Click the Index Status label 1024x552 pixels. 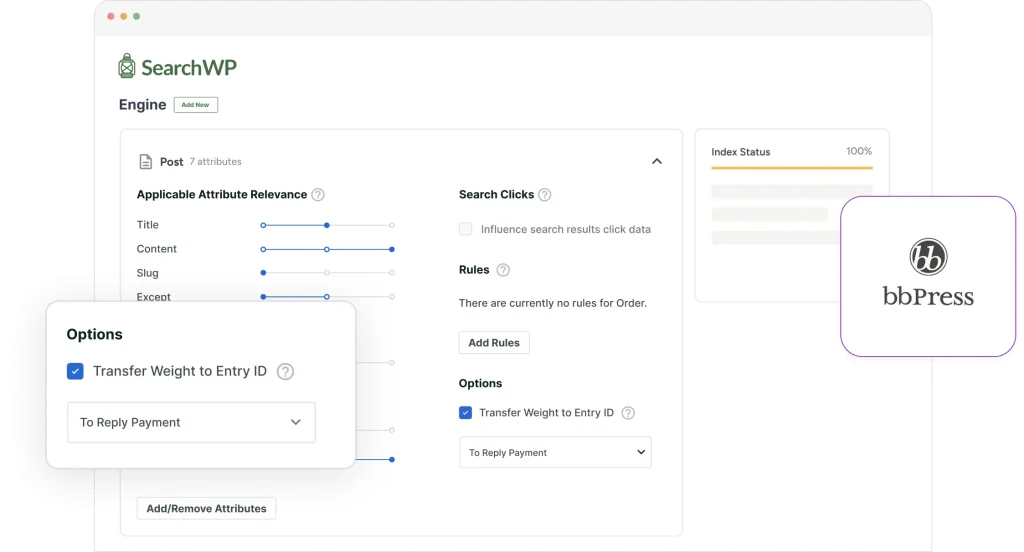pyautogui.click(x=741, y=152)
